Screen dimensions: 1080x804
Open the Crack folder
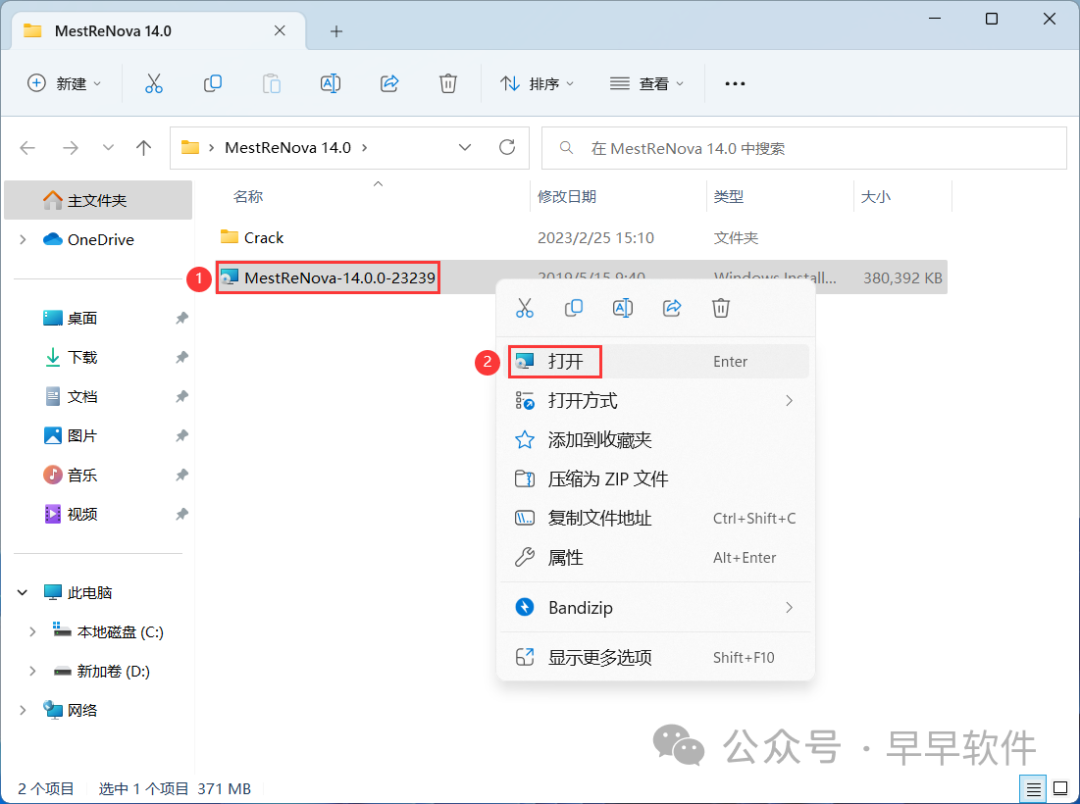point(263,238)
